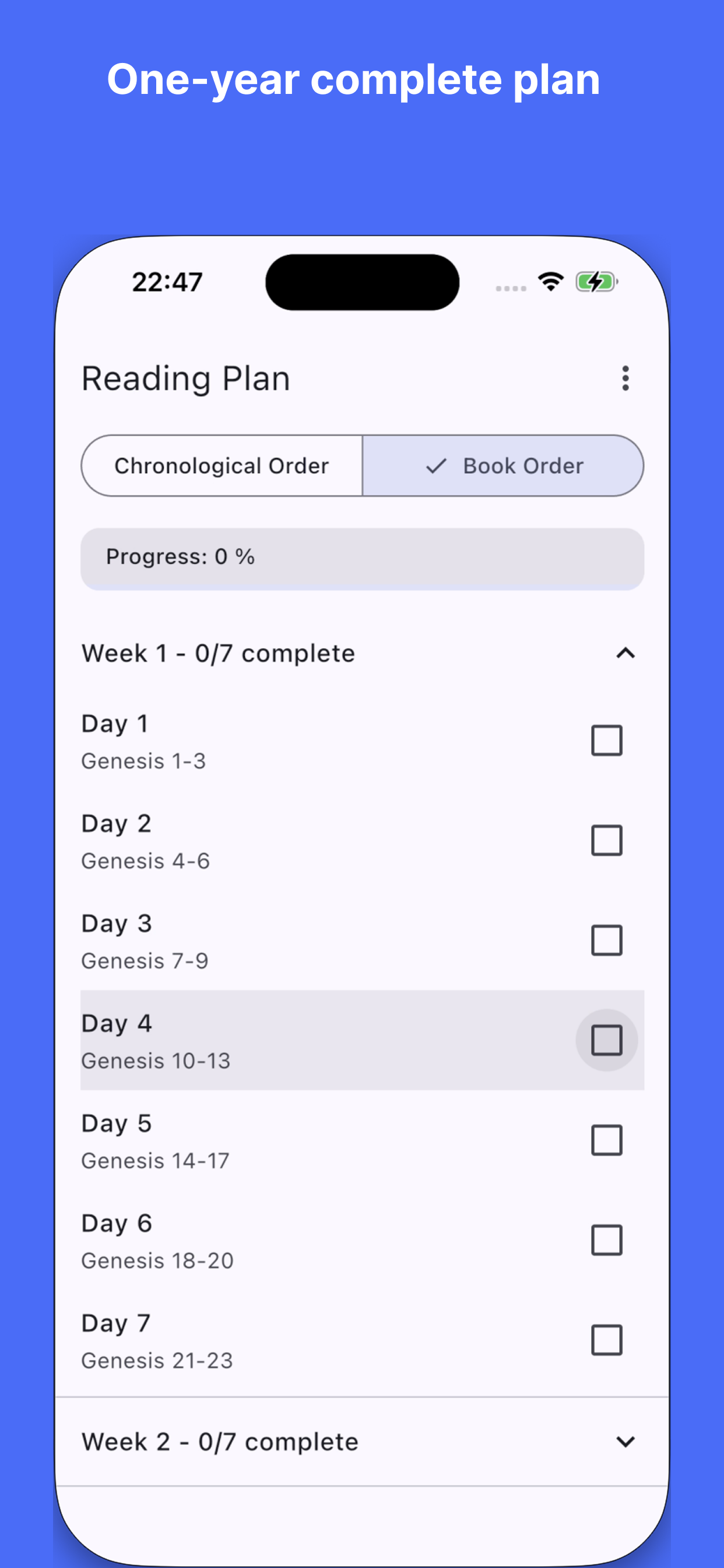The image size is (724, 1568).
Task: Click the Progress: 0 % bar
Action: point(363,558)
